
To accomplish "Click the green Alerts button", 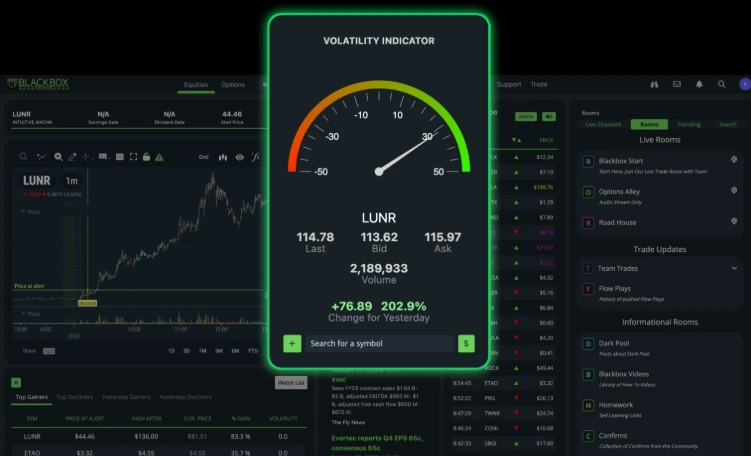I will [x=526, y=116].
